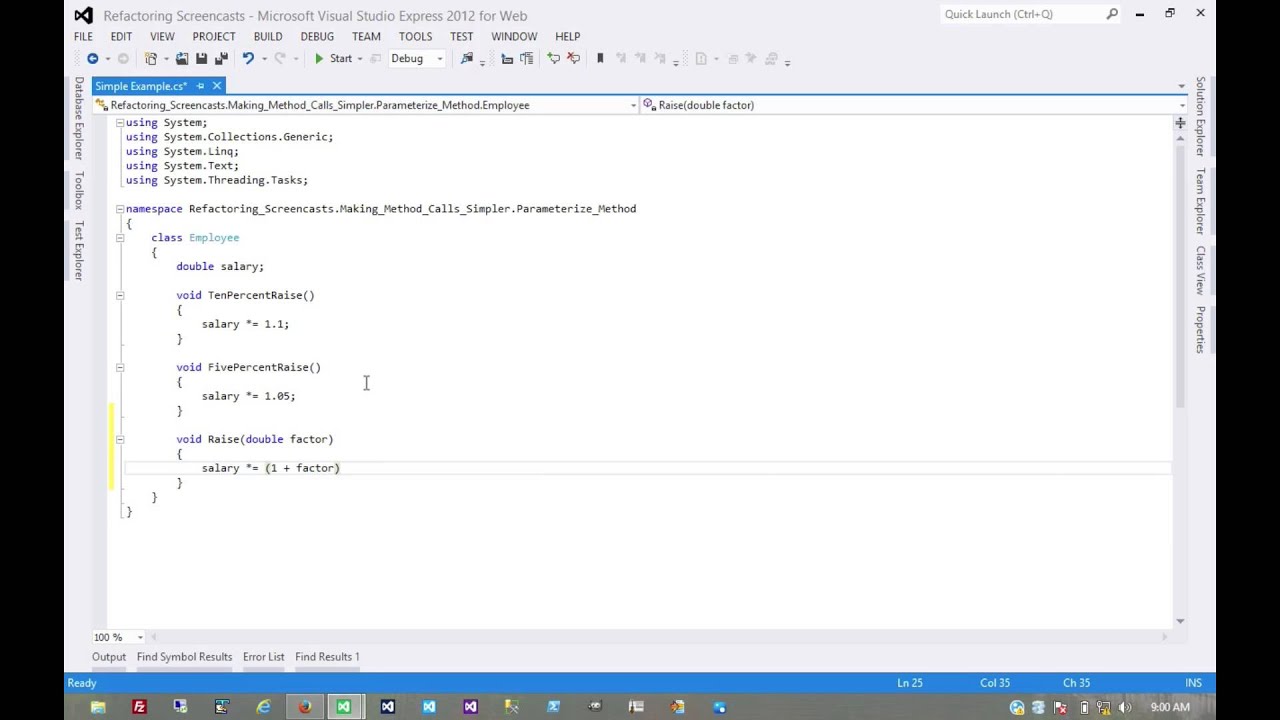Click the volume icon in the system tray
Viewport: 1280px width, 720px height.
coord(1124,707)
